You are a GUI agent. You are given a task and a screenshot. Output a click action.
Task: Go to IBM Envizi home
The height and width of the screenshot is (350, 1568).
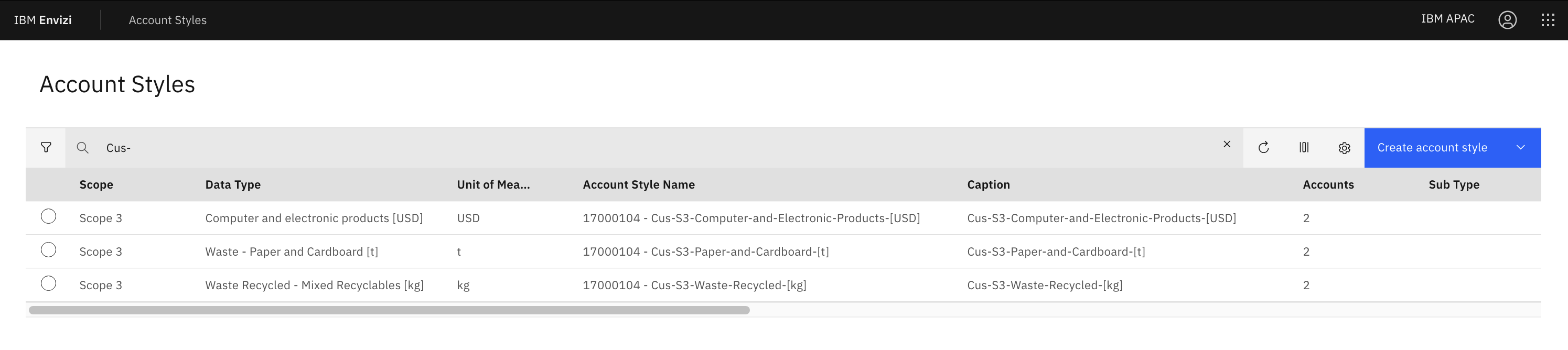42,20
